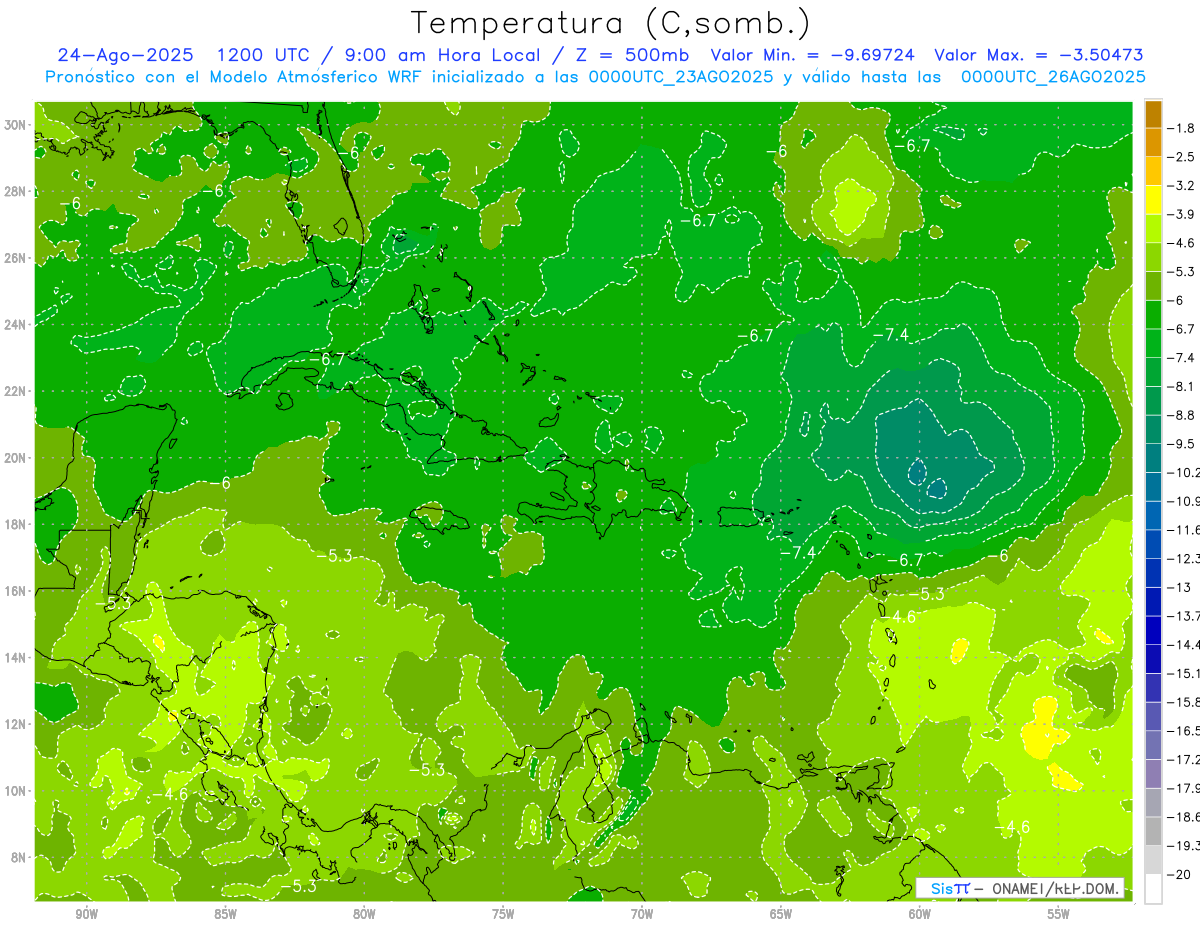The image size is (1200, 927).
Task: Click the latitude label "30N"
Action: (x=15, y=125)
